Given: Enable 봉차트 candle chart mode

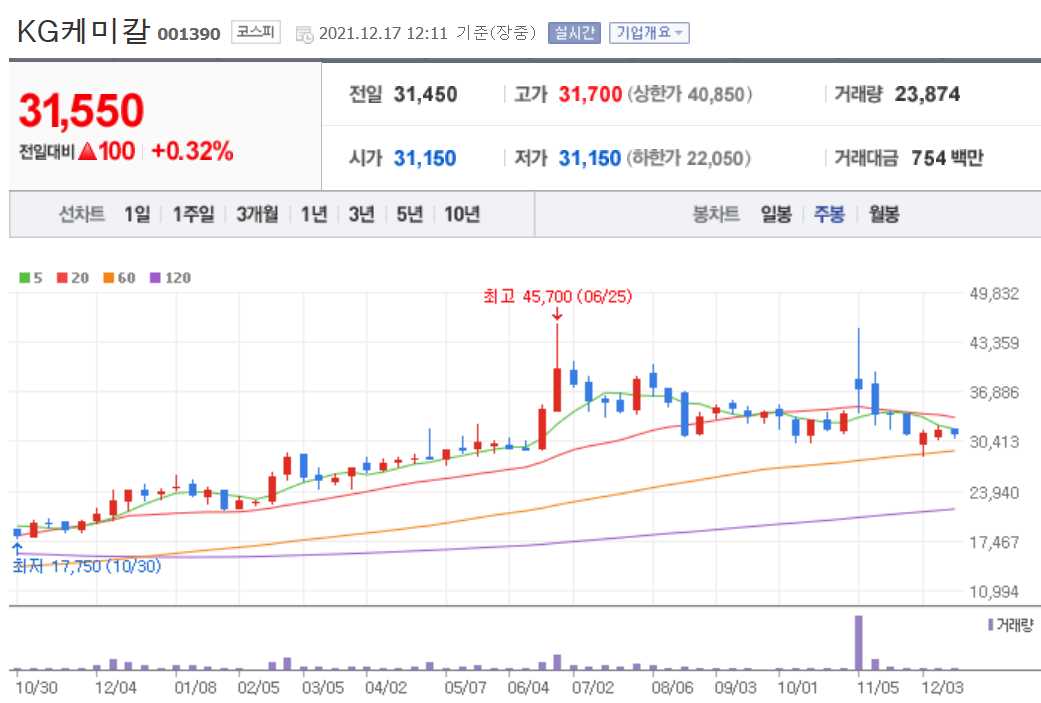Looking at the screenshot, I should click(715, 213).
